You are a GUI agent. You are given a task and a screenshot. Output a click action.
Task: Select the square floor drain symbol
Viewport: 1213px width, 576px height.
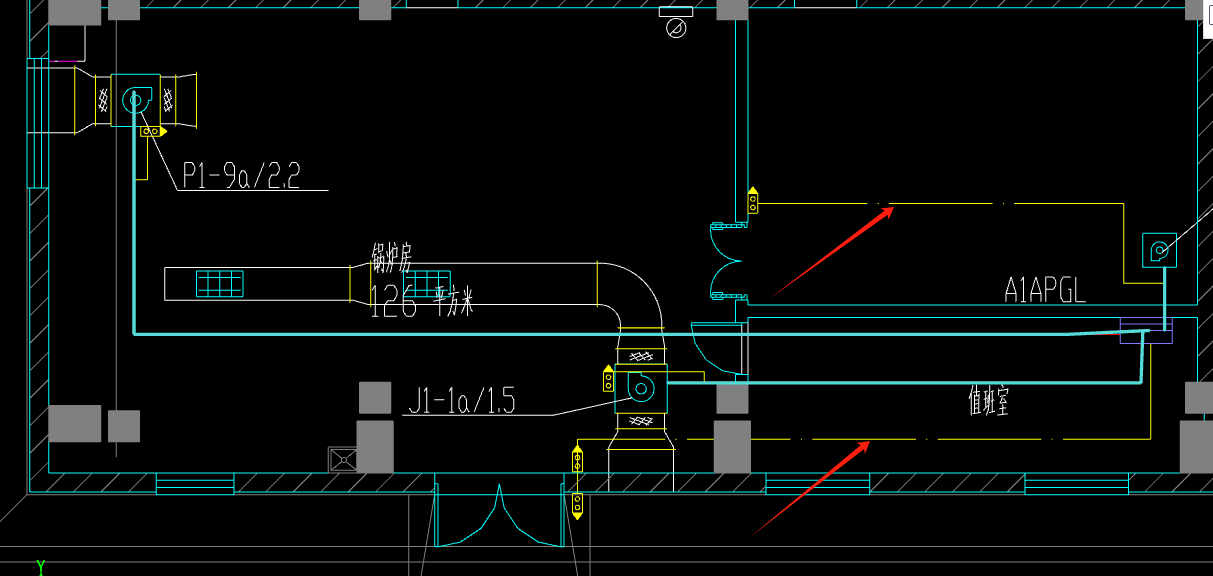click(x=343, y=459)
